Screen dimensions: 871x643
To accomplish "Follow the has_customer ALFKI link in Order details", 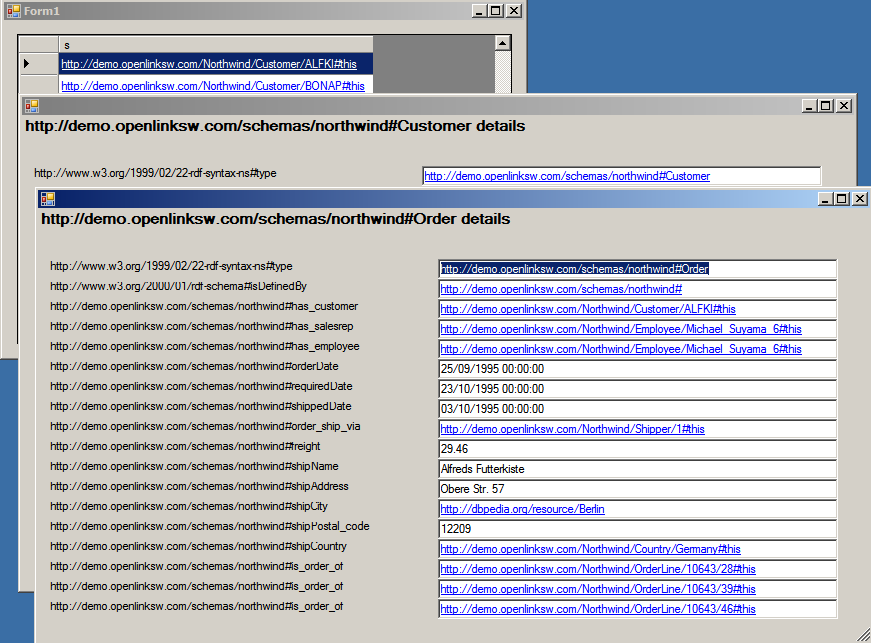I will pyautogui.click(x=587, y=309).
